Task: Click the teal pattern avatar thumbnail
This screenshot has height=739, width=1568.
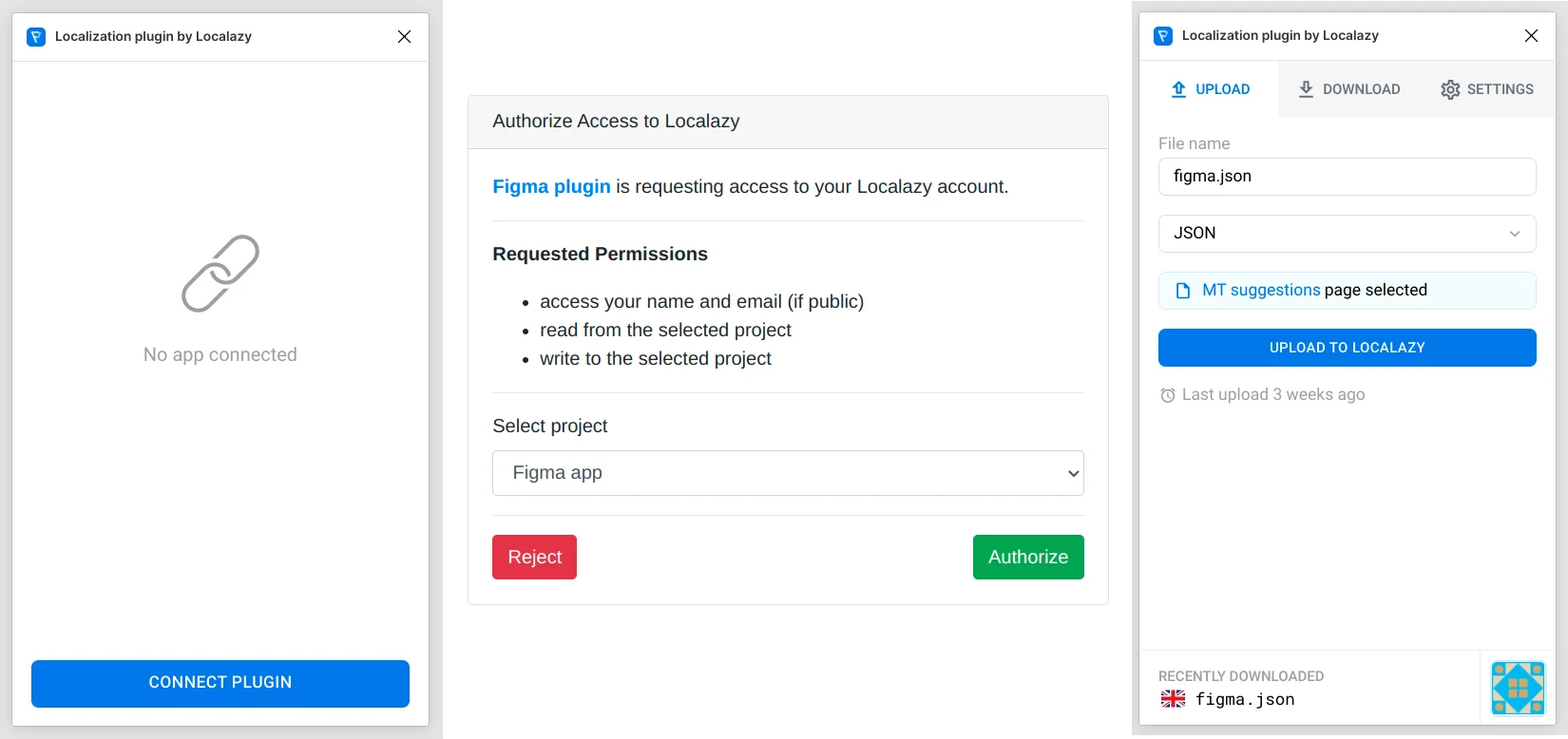Action: click(1518, 688)
